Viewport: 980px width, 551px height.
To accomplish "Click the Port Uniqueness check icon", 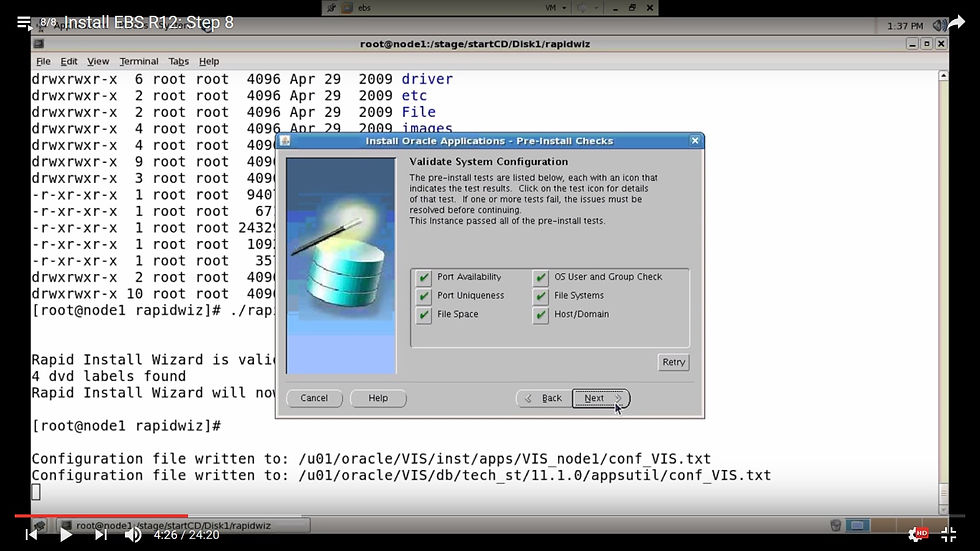I will coord(424,295).
